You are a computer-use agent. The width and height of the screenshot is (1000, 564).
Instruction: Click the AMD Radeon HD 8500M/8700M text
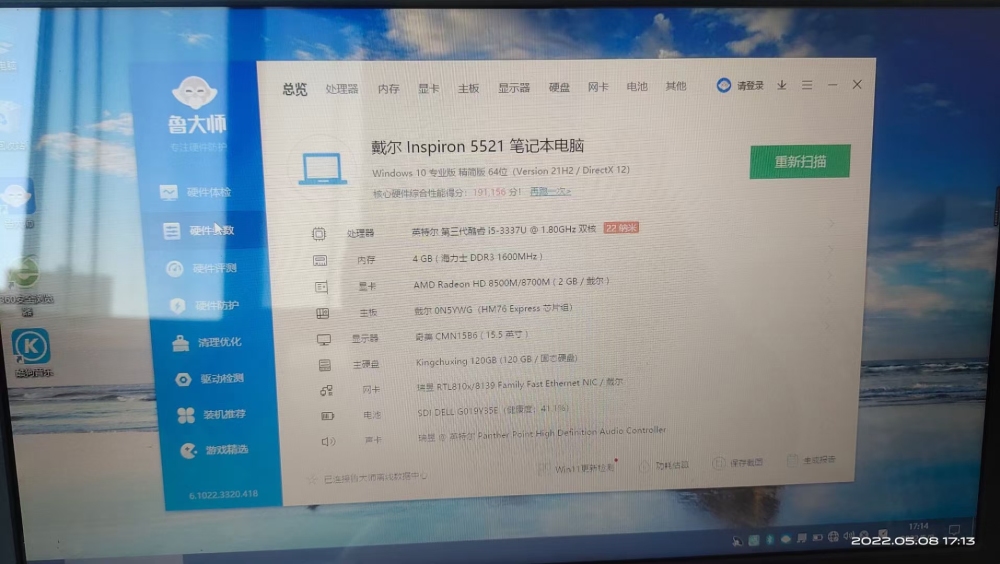[x=511, y=283]
